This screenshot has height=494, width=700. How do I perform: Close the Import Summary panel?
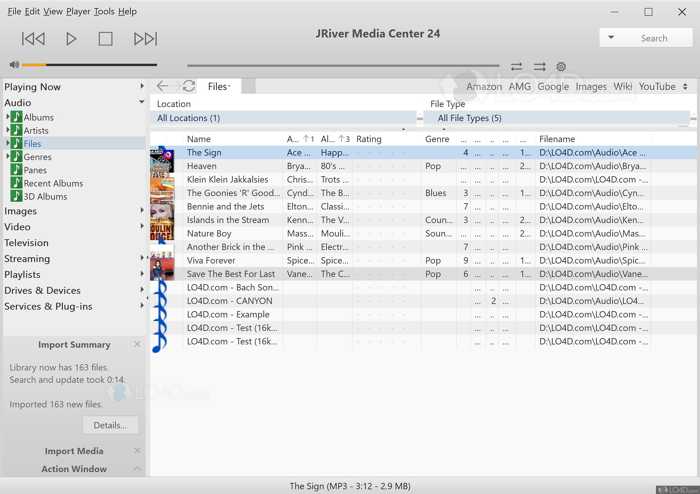coord(137,344)
